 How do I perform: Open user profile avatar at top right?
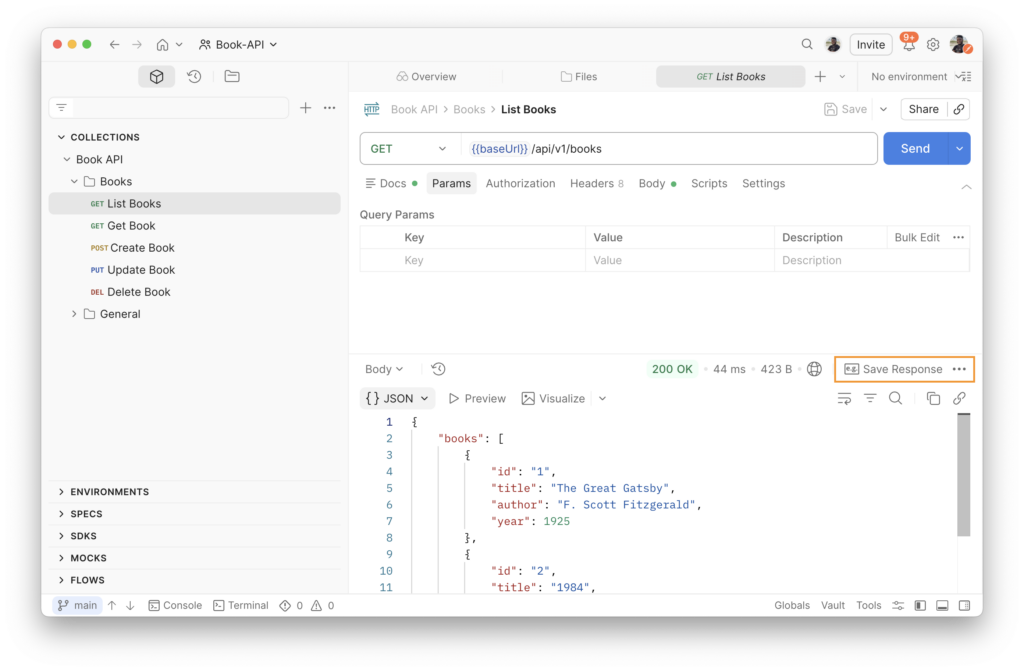(960, 44)
